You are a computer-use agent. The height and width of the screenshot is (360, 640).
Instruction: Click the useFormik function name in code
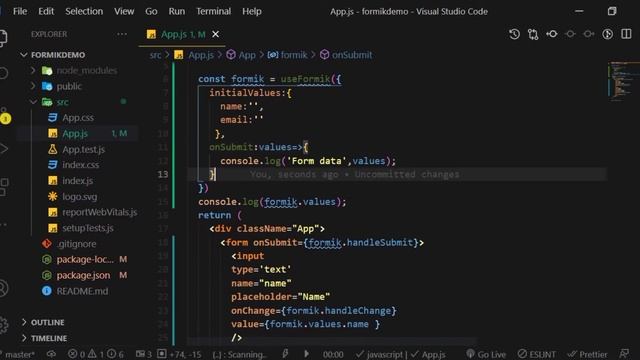point(305,79)
